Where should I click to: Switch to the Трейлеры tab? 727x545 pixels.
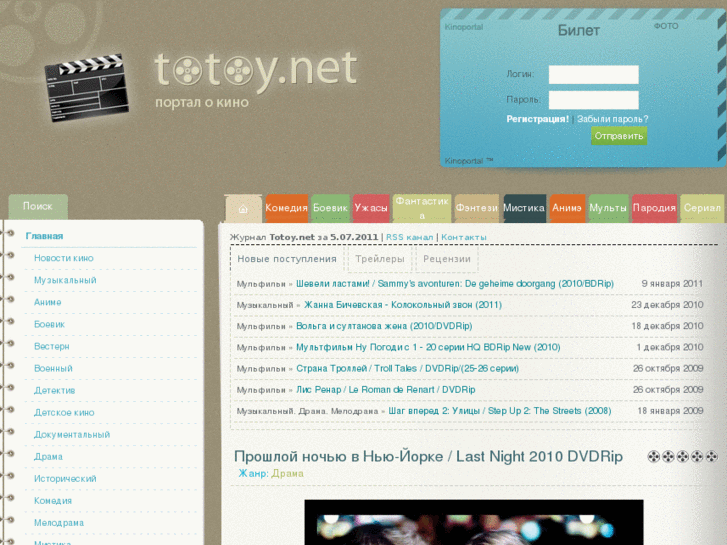380,259
